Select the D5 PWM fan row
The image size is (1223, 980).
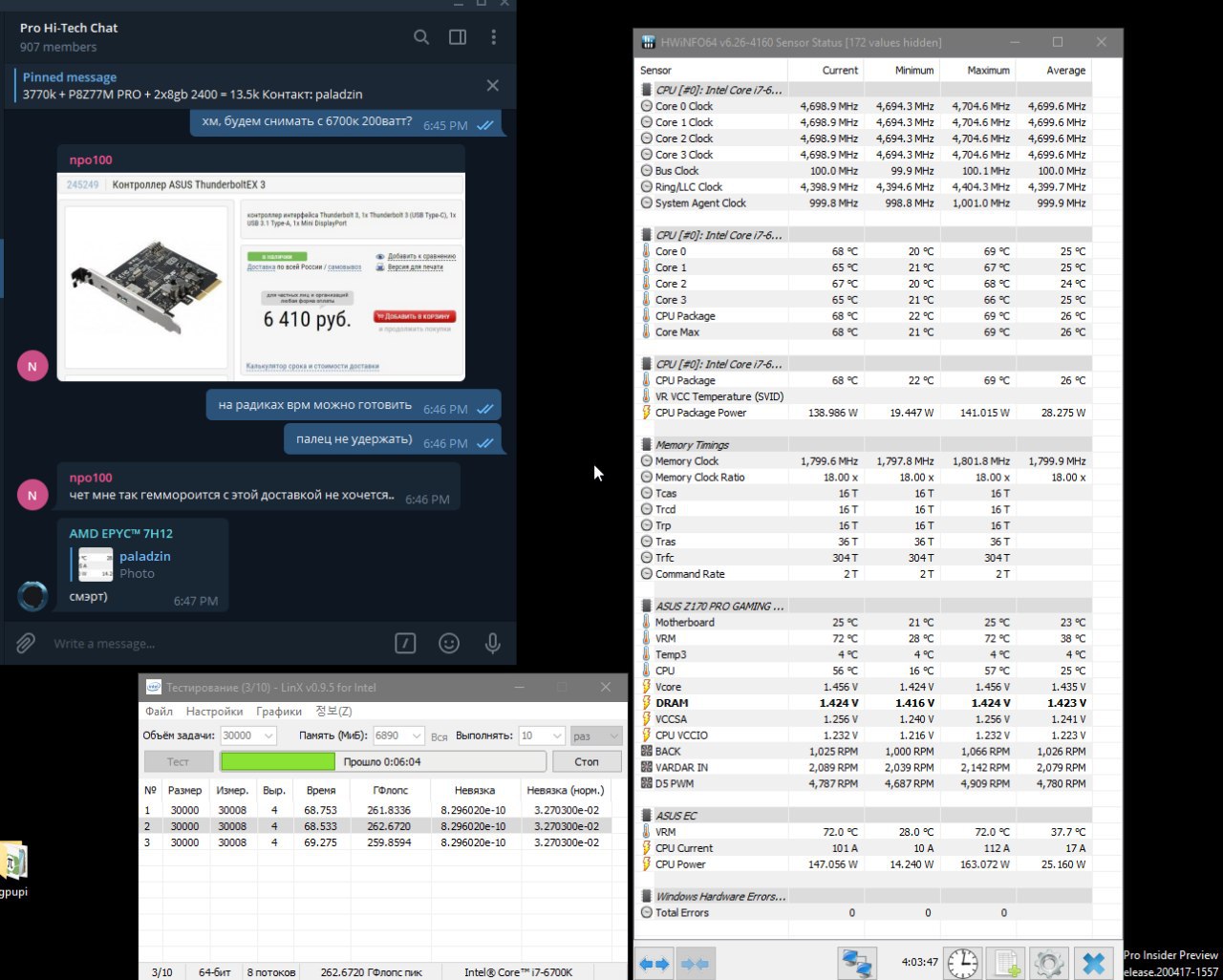(x=865, y=783)
